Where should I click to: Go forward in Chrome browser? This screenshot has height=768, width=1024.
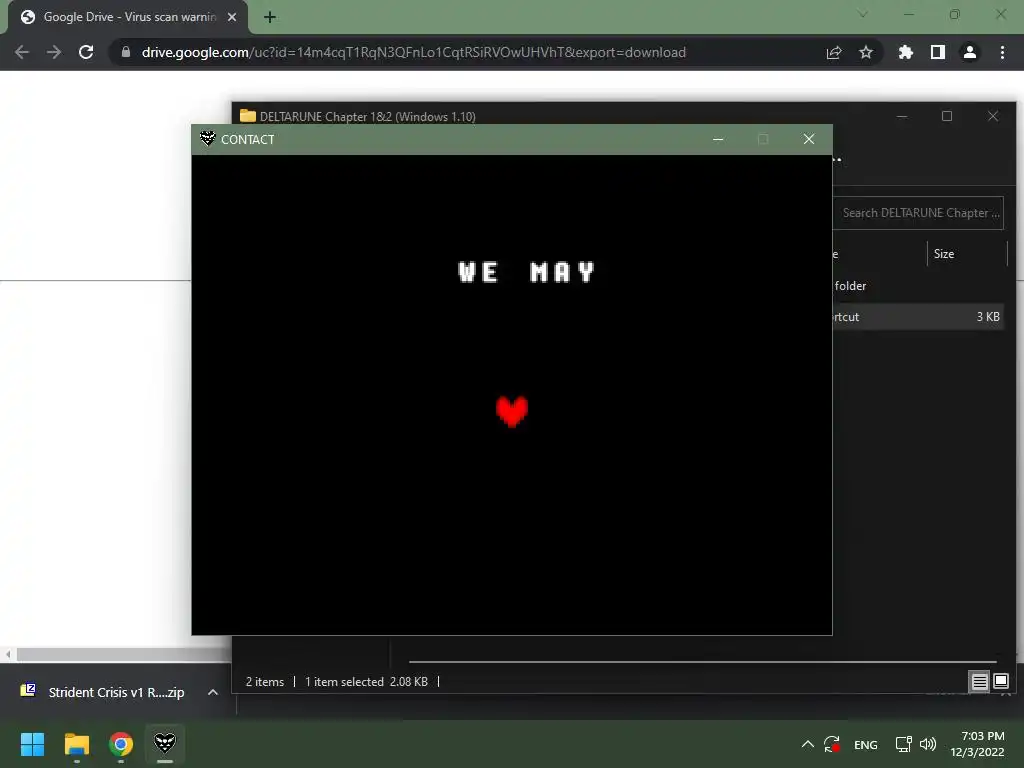tap(54, 52)
